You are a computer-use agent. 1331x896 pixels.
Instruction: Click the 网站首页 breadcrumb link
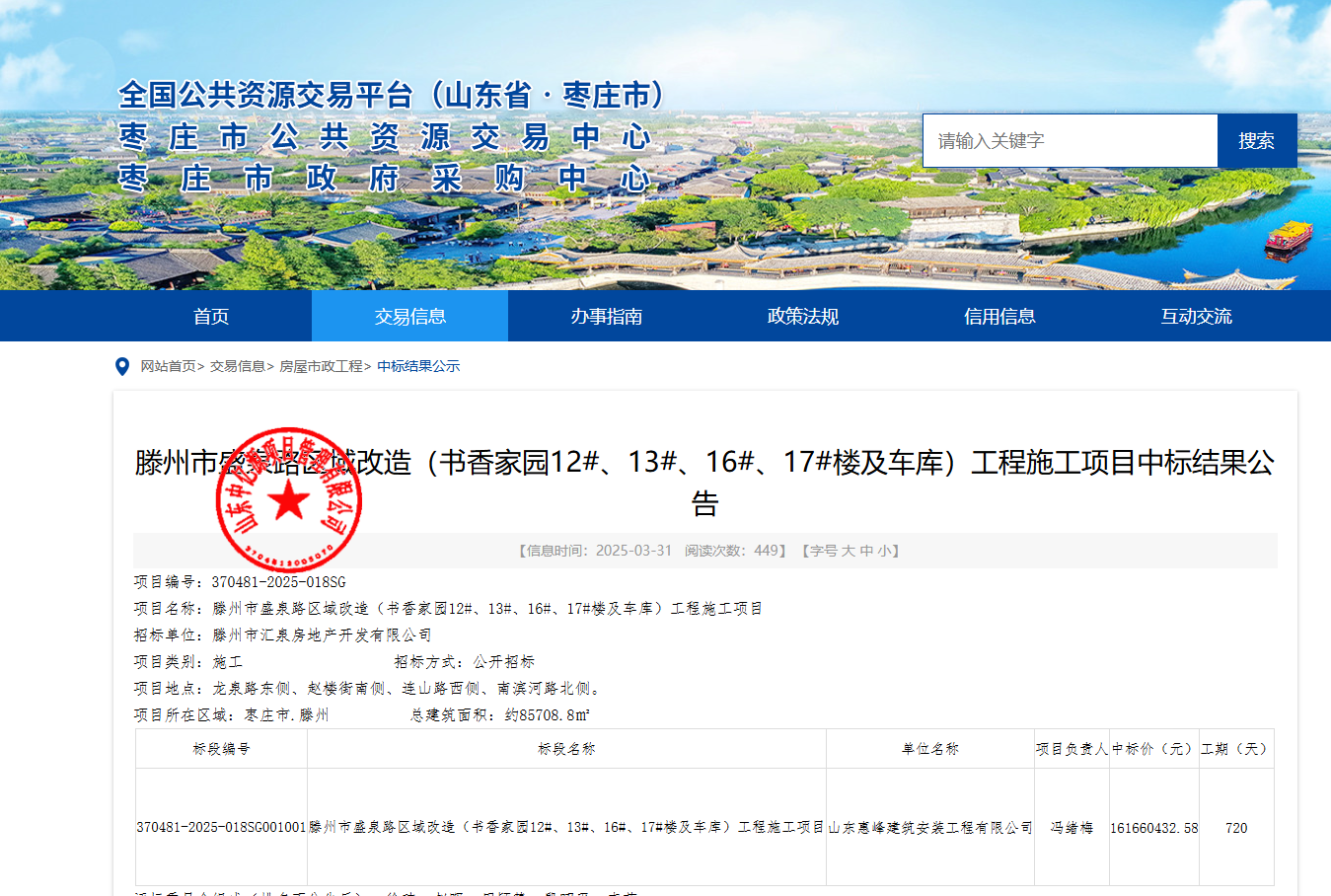pyautogui.click(x=169, y=365)
